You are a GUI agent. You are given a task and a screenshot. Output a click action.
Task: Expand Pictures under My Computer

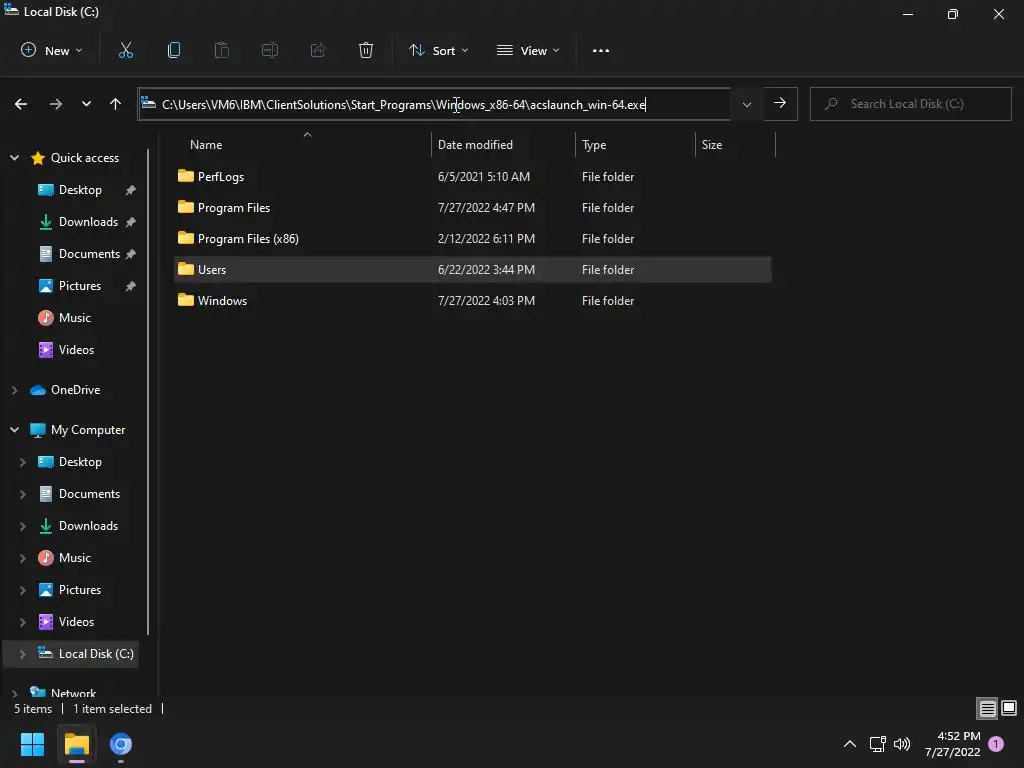23,590
